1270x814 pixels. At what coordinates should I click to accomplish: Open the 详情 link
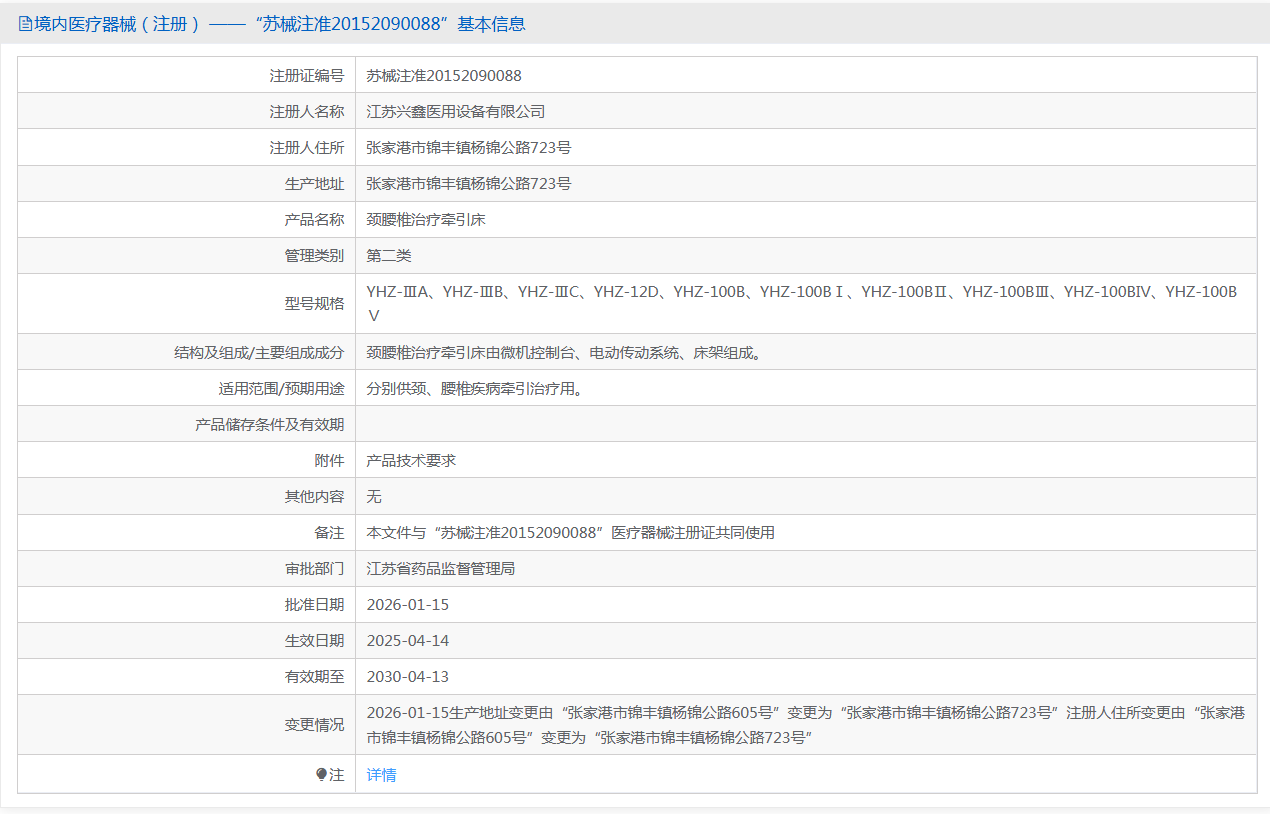[x=381, y=774]
